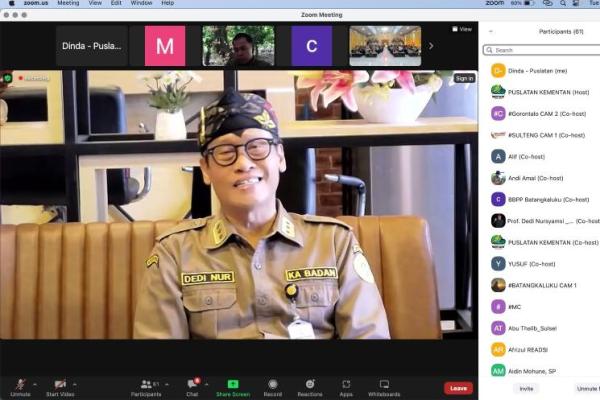Screen dimensions: 600x400
Task: Click the green encryption shield icon
Action: point(8,77)
